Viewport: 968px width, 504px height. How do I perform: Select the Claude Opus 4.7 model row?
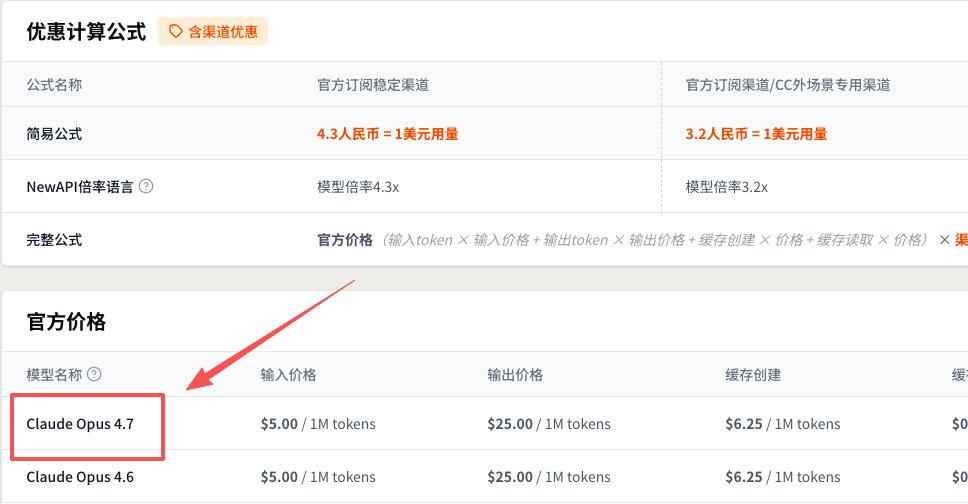[x=485, y=424]
